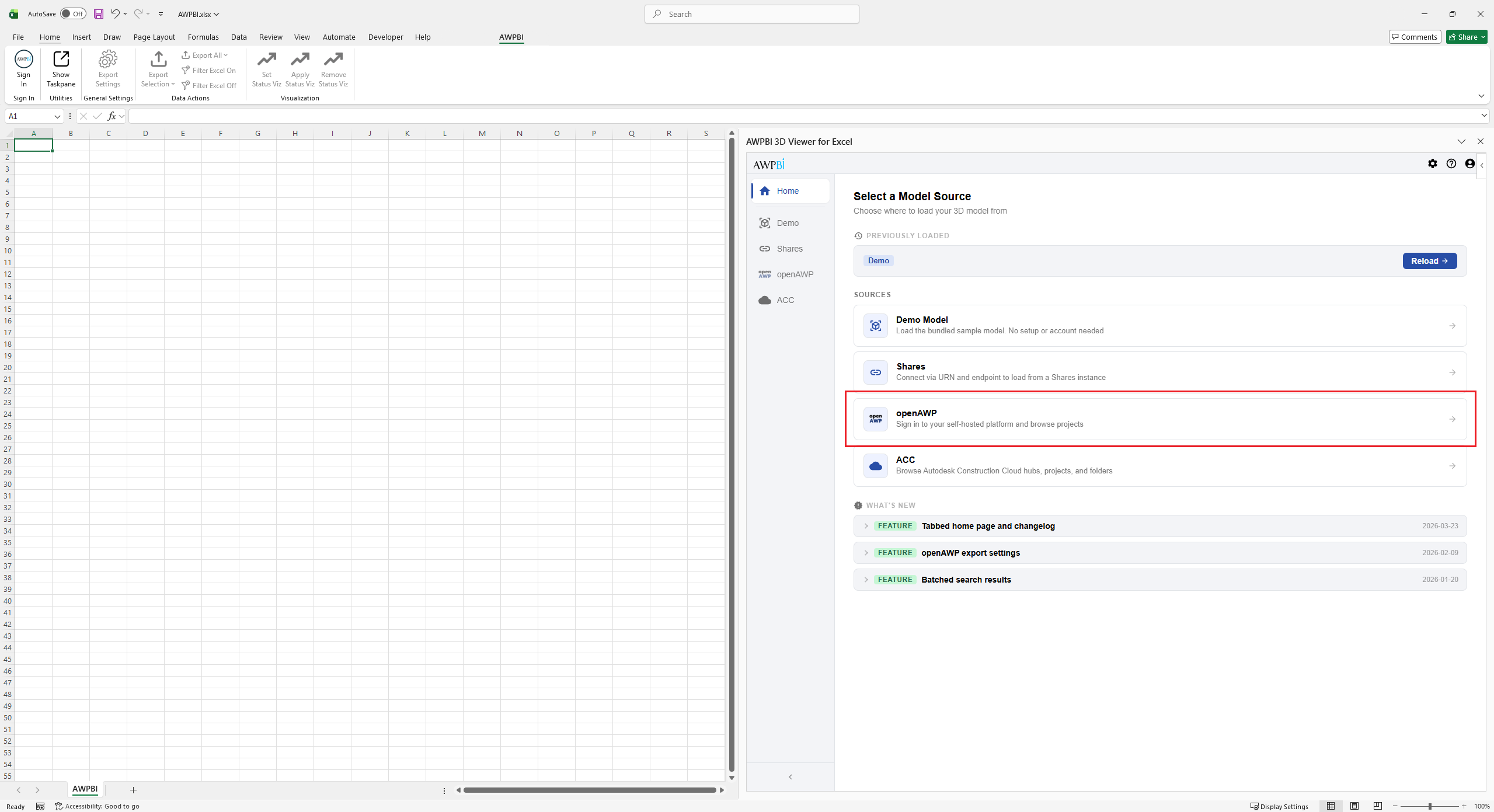
Task: Toggle AutoSave switch
Action: [x=73, y=14]
